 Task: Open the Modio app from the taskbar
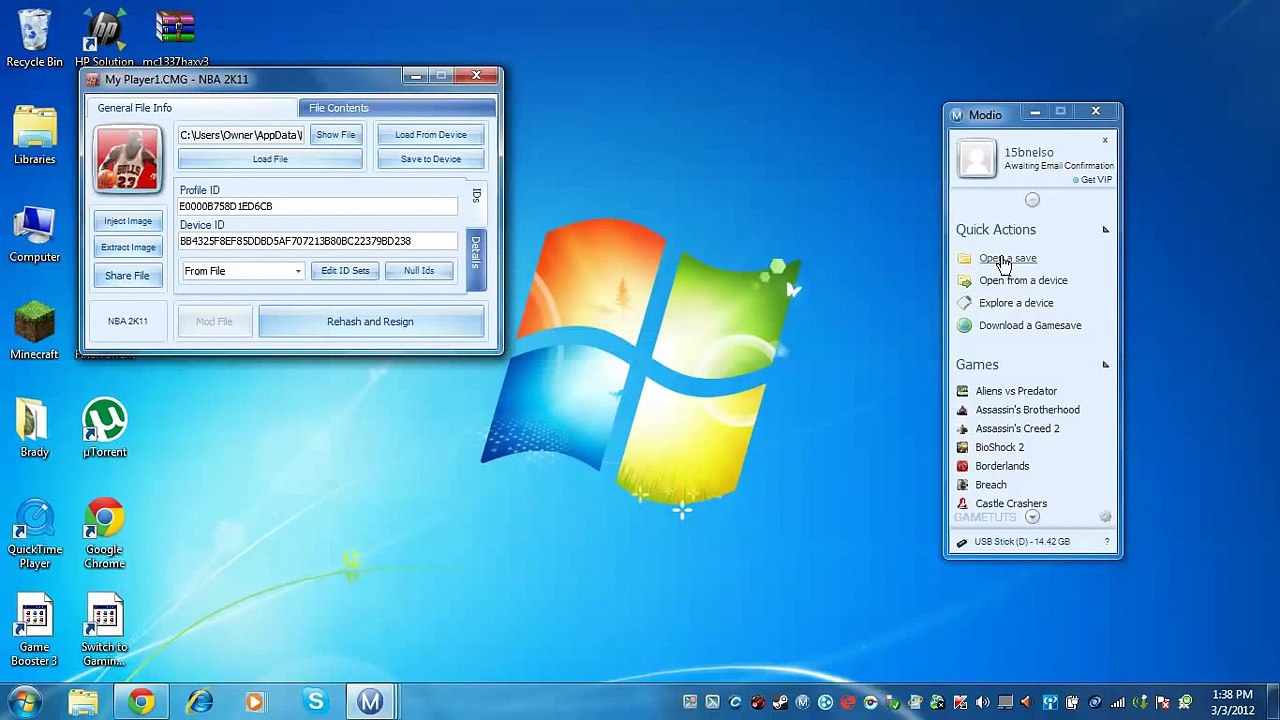click(x=370, y=702)
